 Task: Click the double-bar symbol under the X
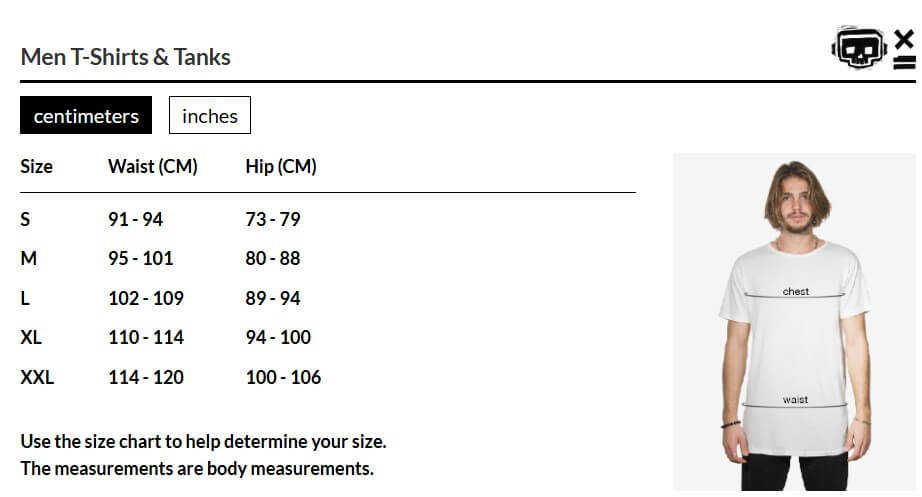tap(904, 62)
